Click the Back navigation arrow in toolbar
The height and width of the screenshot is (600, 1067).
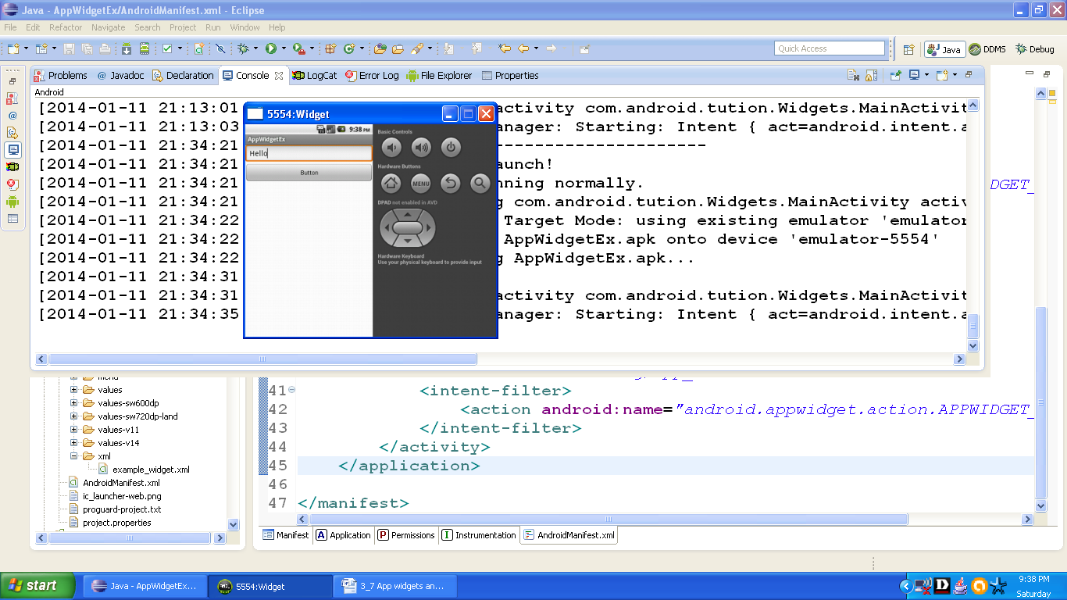pos(523,48)
